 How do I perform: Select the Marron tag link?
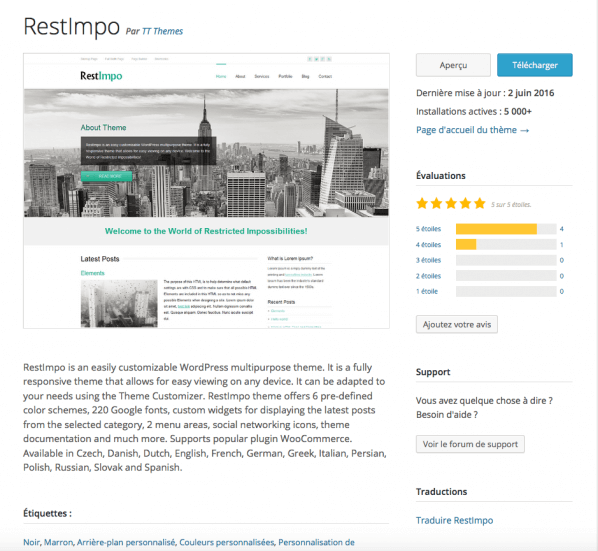coord(58,542)
